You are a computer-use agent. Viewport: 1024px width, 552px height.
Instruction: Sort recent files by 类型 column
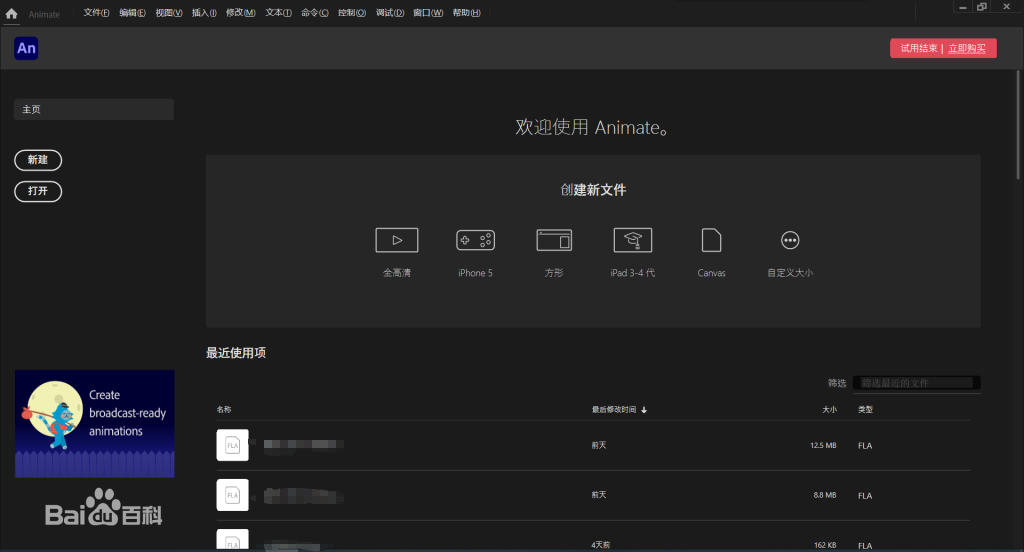point(865,410)
